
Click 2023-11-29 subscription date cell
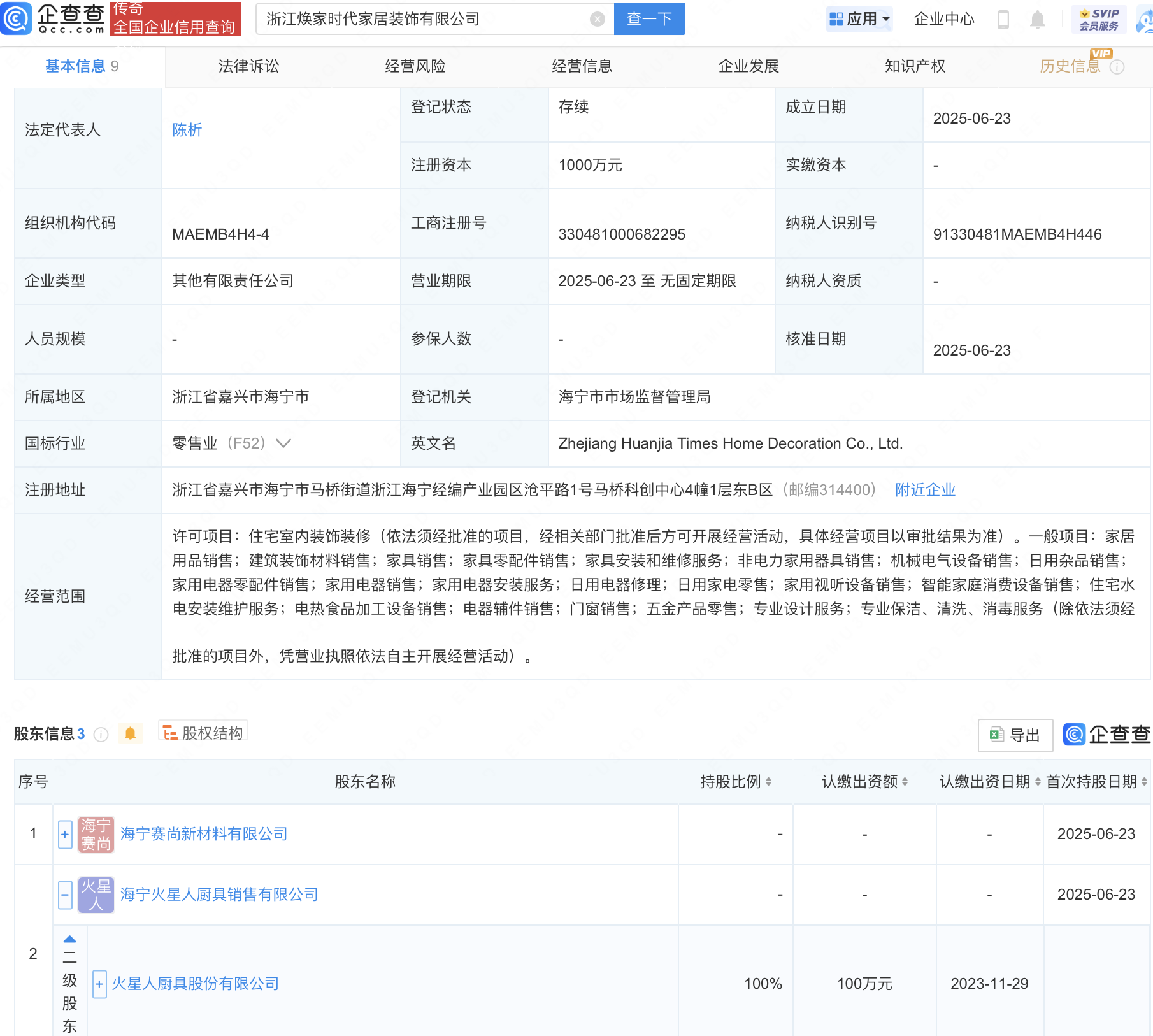(x=989, y=984)
